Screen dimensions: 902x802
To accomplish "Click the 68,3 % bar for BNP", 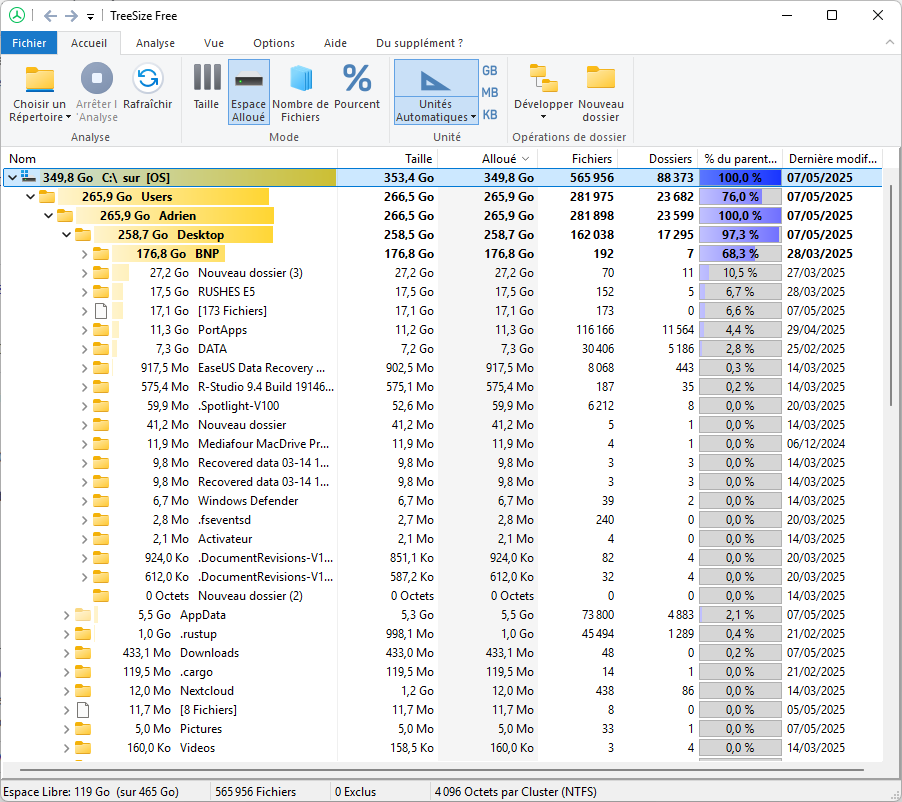I will 740,254.
